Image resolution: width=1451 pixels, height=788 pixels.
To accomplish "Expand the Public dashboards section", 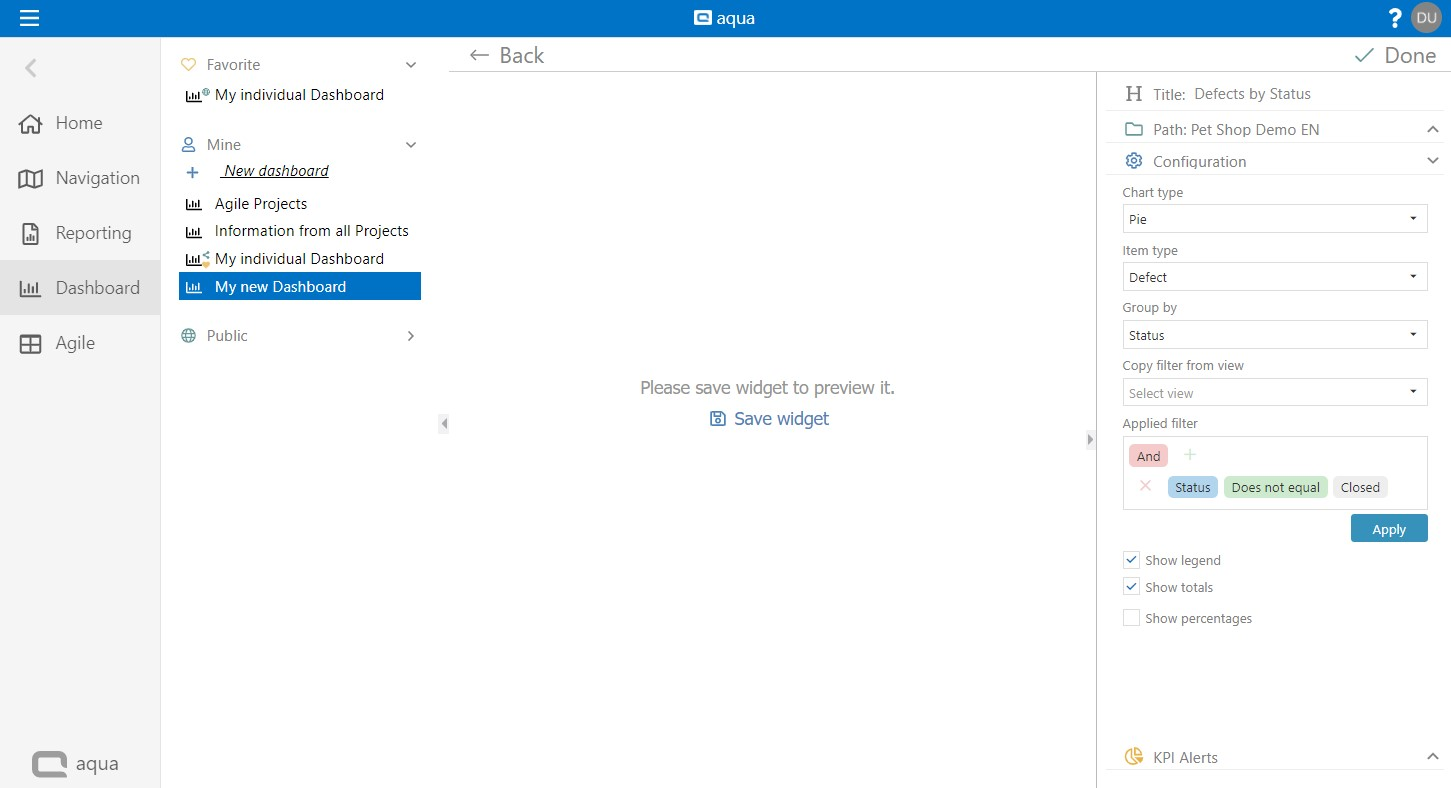I will tap(410, 336).
